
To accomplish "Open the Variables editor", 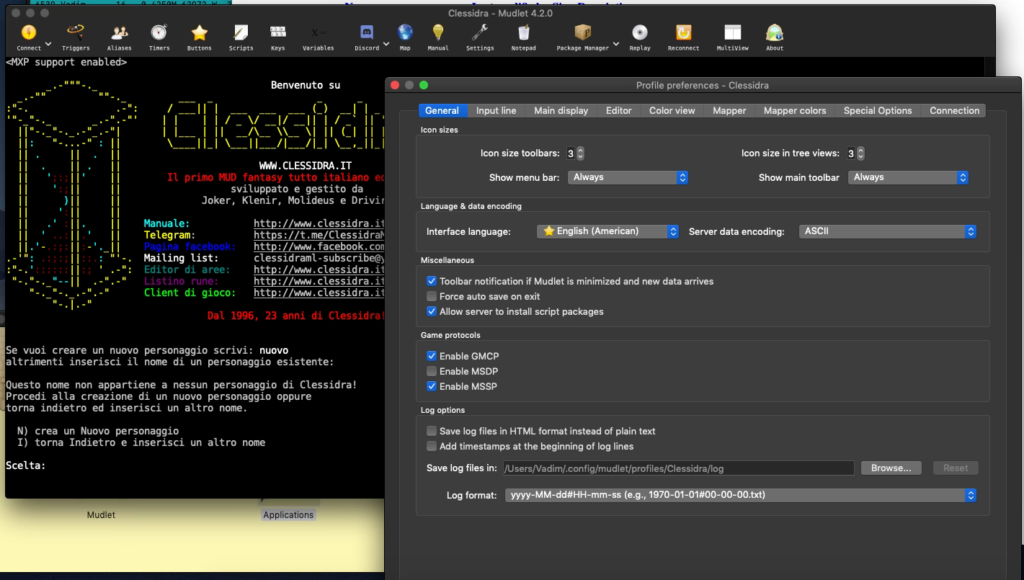I will click(318, 37).
